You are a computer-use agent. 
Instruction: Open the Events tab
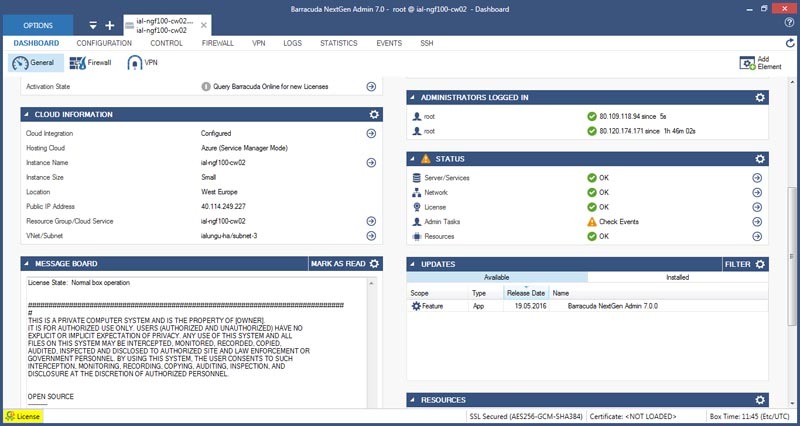tap(389, 43)
